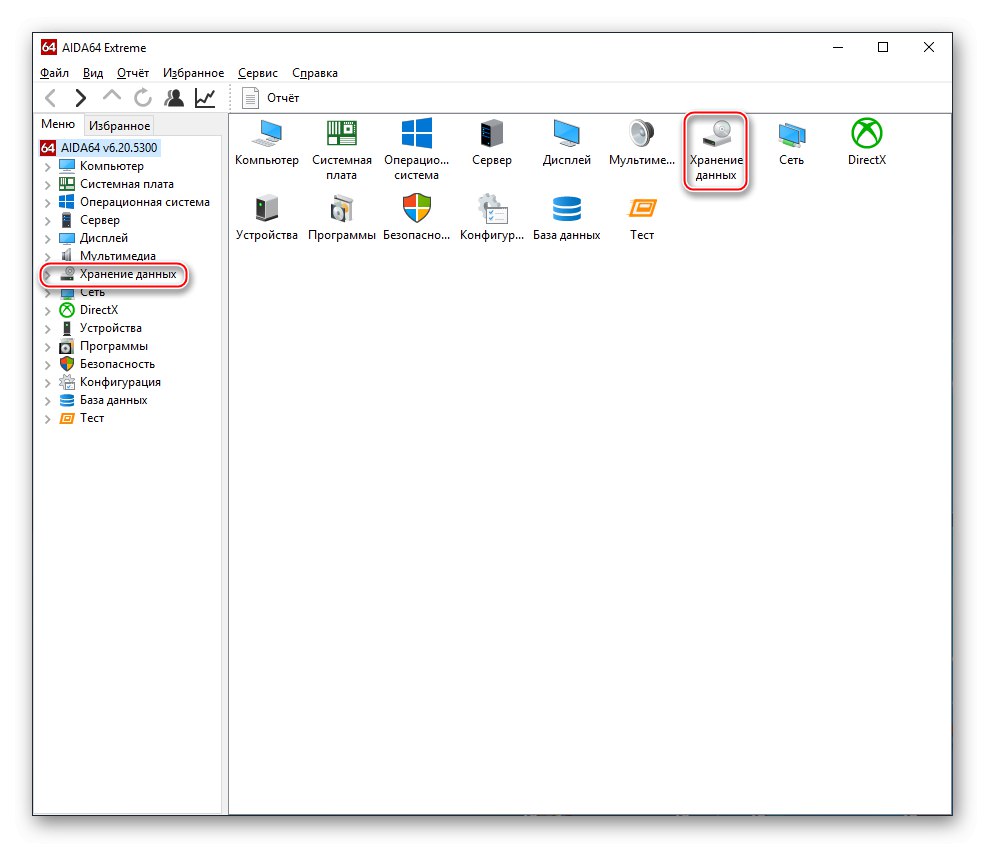Viewport: 985px width, 848px height.
Task: Open the Отчёт menu in menu bar
Action: 133,73
